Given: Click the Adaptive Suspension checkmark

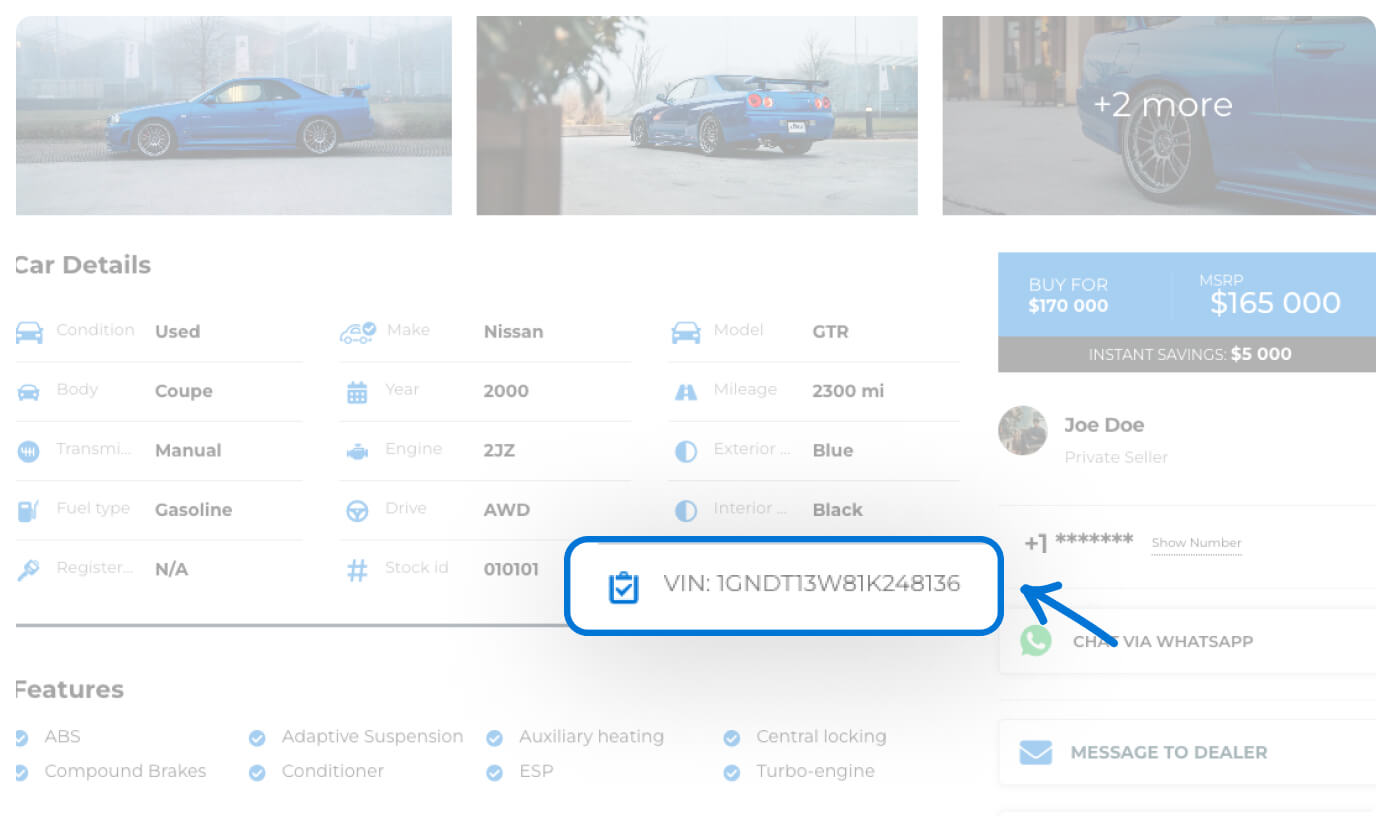Looking at the screenshot, I should tap(257, 738).
